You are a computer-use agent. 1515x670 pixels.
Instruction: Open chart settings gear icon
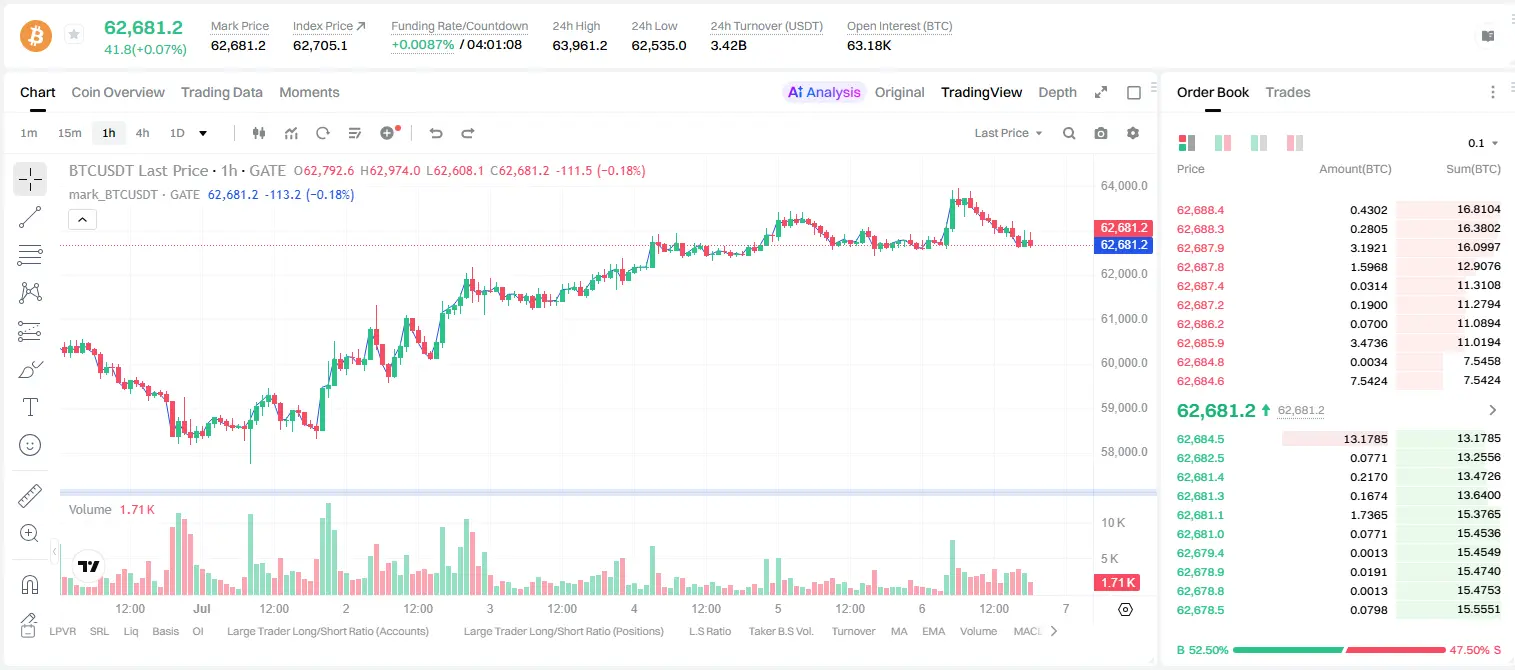click(1133, 133)
